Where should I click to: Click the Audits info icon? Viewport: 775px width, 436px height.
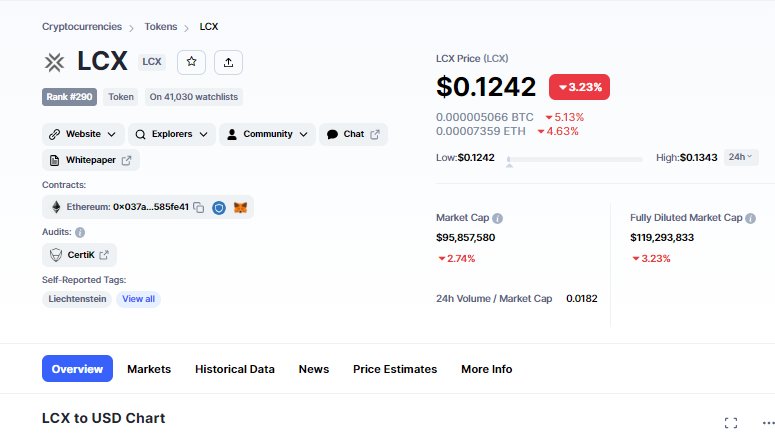pos(80,232)
